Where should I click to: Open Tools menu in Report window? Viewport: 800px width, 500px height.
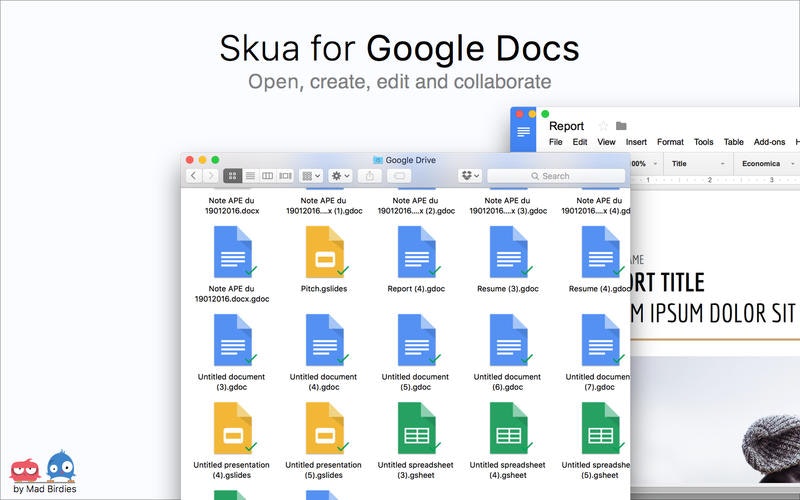pyautogui.click(x=704, y=142)
